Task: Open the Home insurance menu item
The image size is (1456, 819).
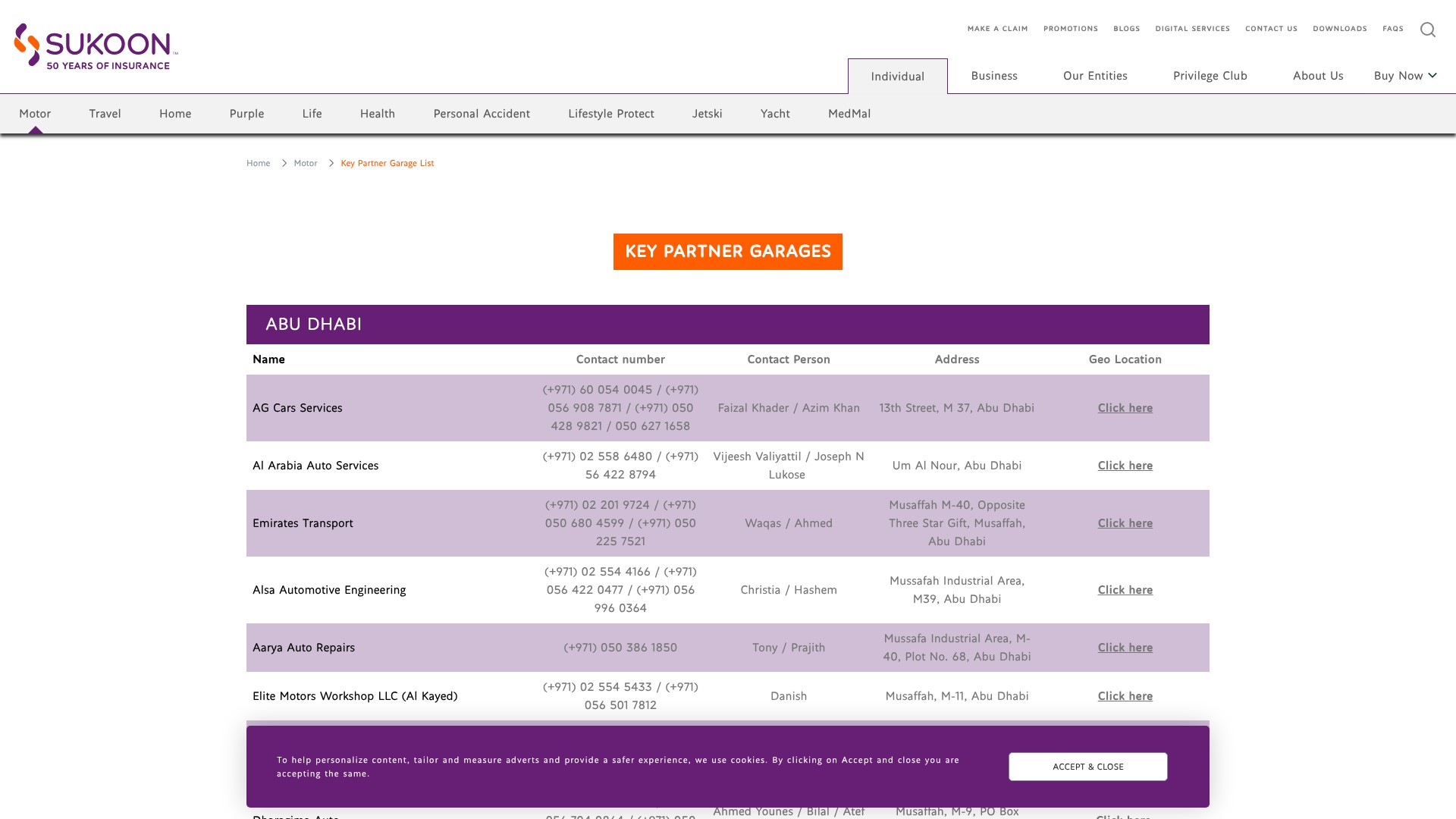Action: (x=175, y=114)
